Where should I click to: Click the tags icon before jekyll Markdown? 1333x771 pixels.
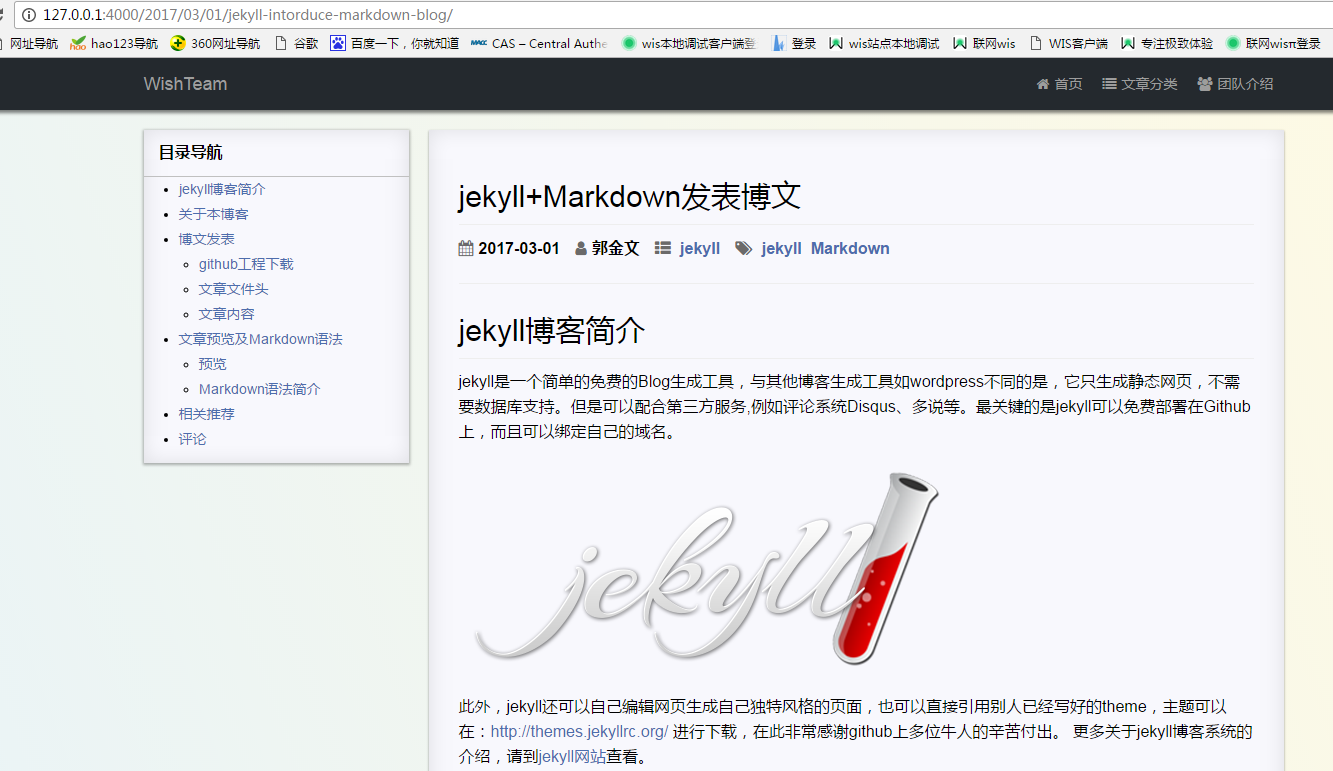tap(743, 248)
